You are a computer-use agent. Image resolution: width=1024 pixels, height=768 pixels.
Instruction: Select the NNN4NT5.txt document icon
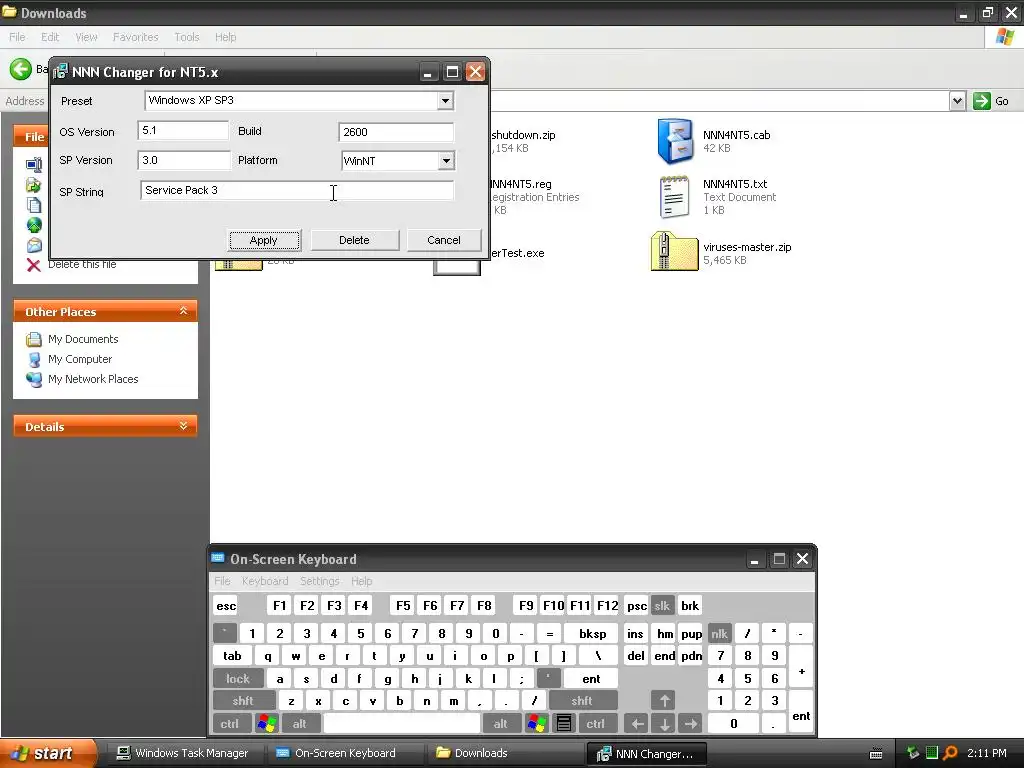[x=675, y=197]
